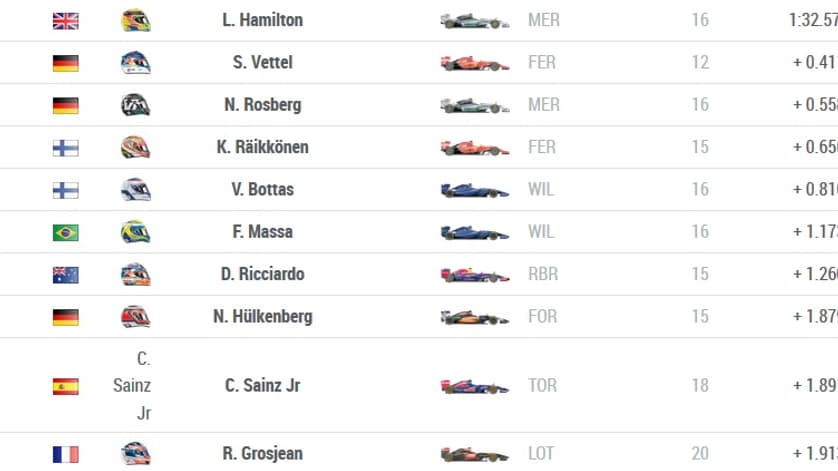
Task: Click Vettel's helmet icon
Action: click(x=136, y=63)
